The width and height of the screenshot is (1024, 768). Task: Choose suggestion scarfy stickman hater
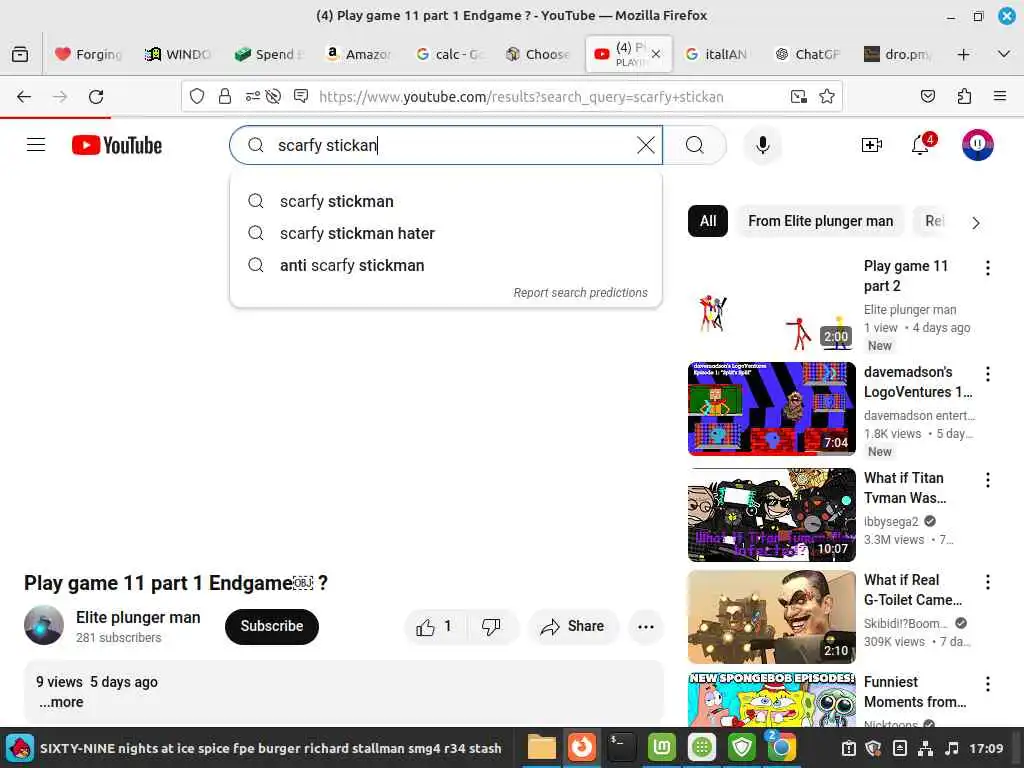click(x=446, y=233)
